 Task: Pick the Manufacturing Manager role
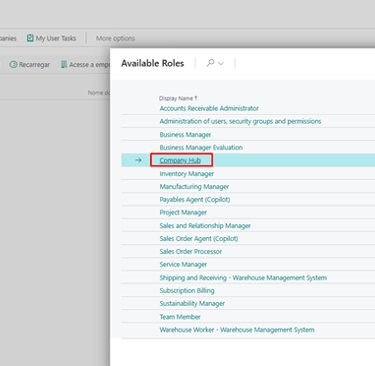194,187
